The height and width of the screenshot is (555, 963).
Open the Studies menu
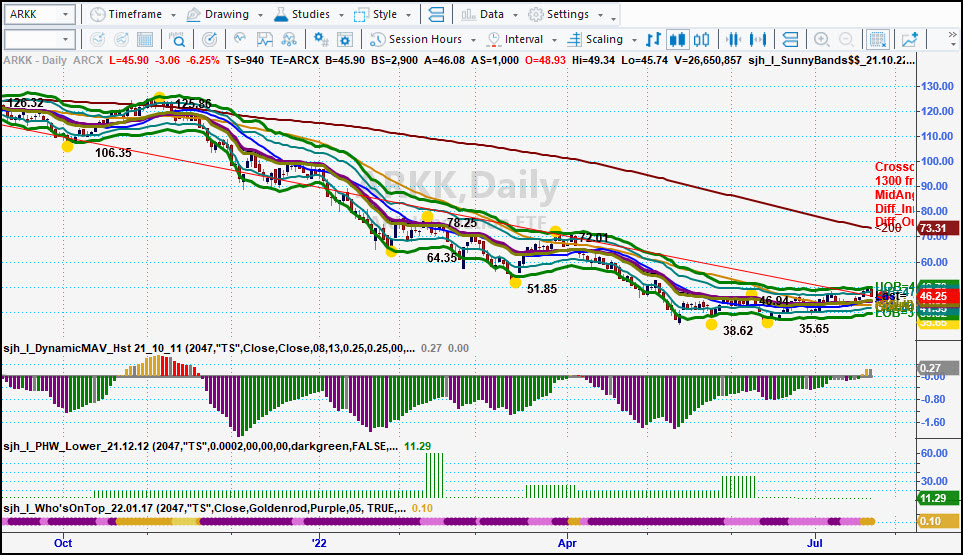tap(302, 14)
